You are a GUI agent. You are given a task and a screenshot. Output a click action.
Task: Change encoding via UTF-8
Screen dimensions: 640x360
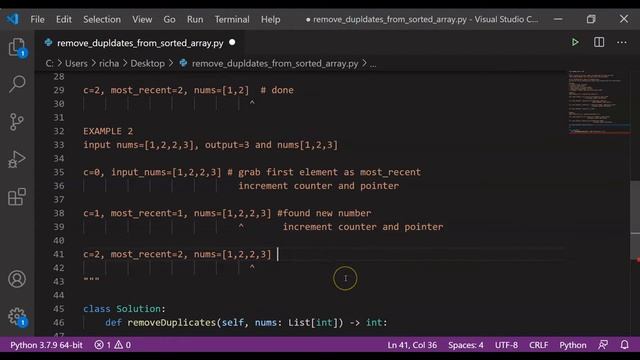pyautogui.click(x=506, y=345)
